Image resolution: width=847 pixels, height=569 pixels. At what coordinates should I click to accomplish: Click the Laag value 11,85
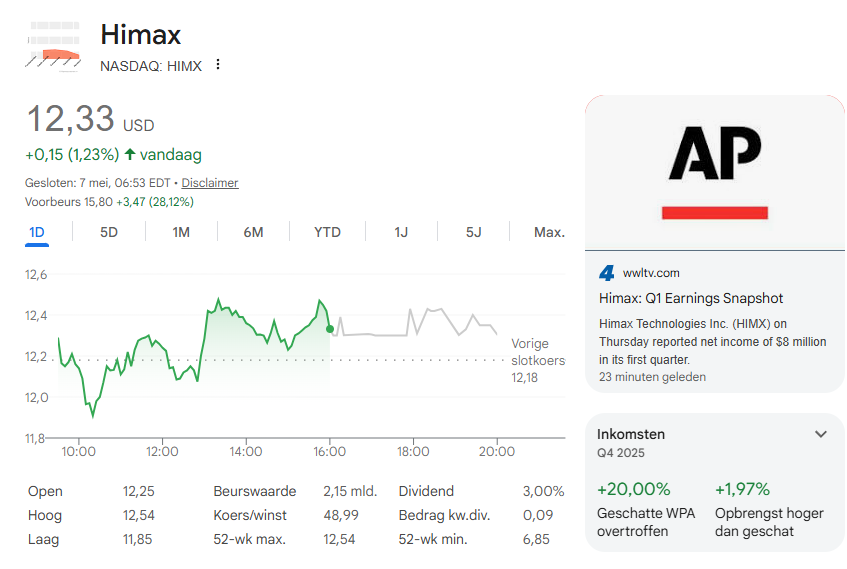pyautogui.click(x=137, y=539)
